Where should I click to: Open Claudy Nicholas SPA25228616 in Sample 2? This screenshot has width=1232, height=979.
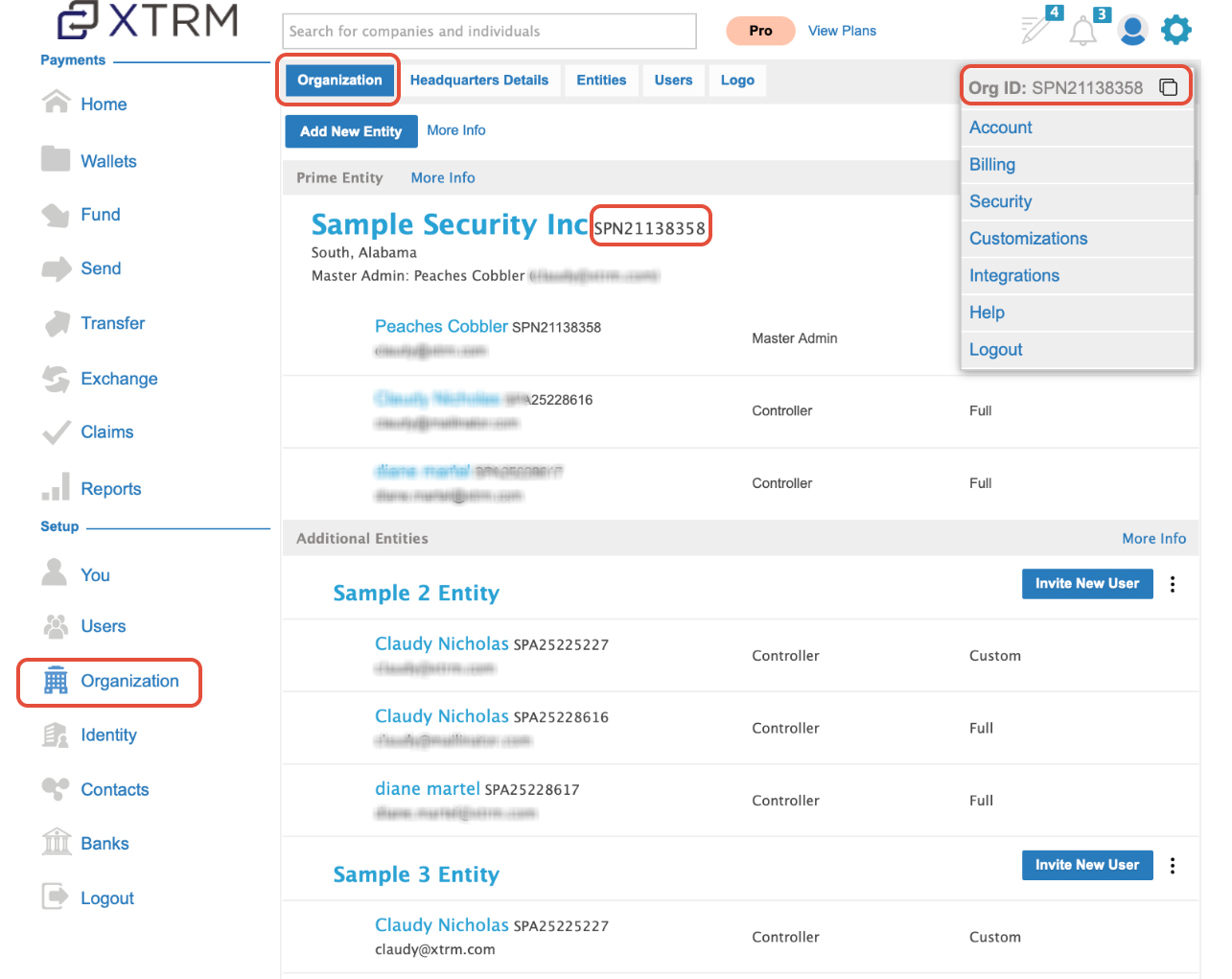coord(442,716)
